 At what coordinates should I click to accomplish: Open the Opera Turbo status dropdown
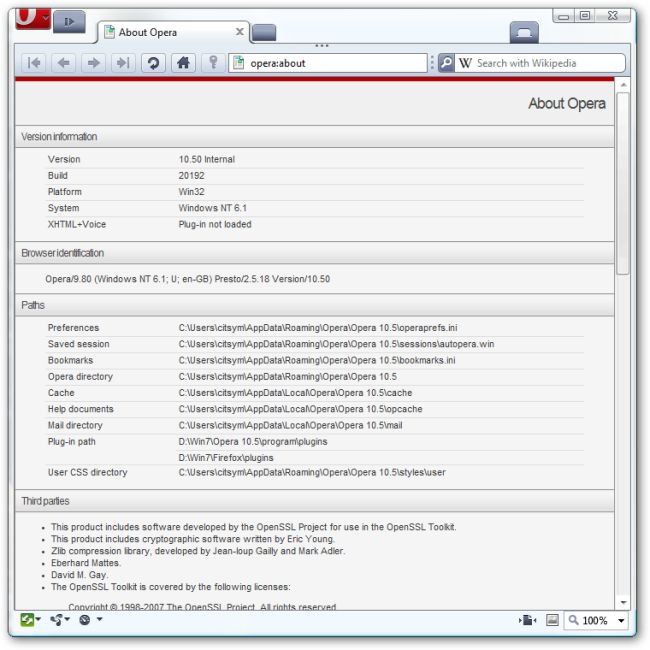click(x=90, y=620)
